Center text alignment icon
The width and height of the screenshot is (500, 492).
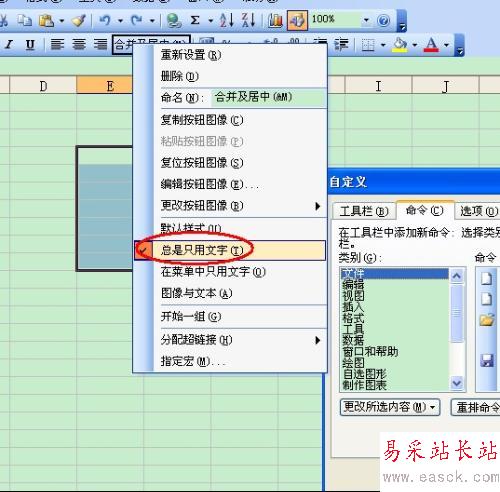point(79,44)
